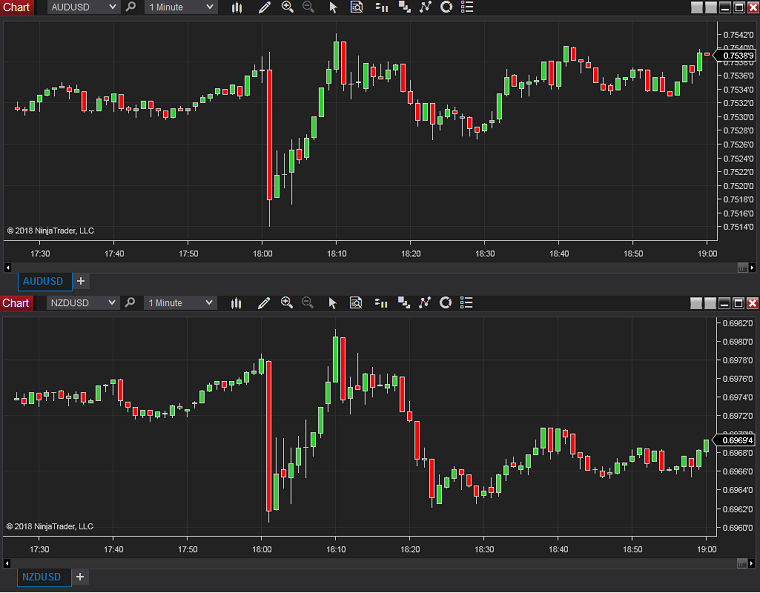Image resolution: width=760 pixels, height=593 pixels.
Task: Open Chart Trader icon in AUDUSD toolbar
Action: coord(380,7)
